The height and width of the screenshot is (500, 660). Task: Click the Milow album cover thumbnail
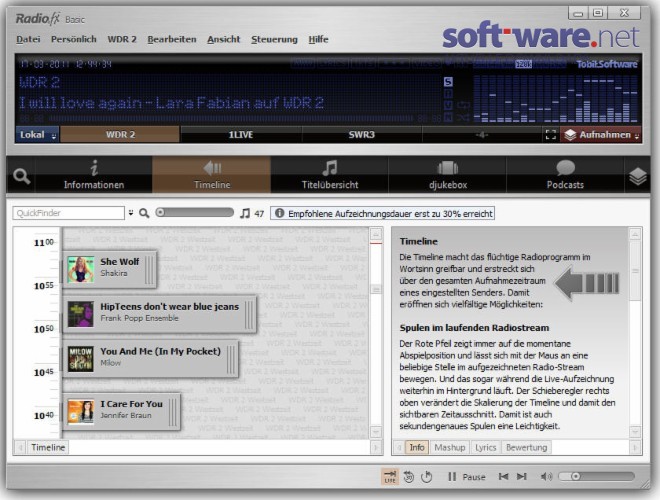(81, 359)
